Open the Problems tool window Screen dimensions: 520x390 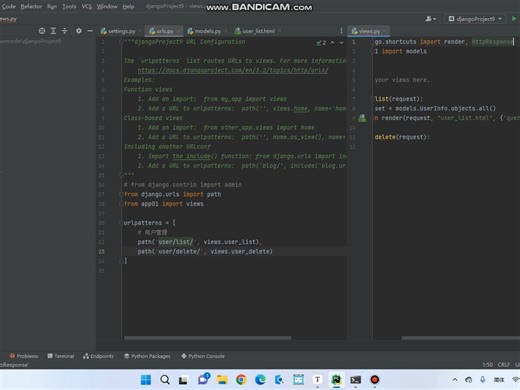(x=24, y=356)
